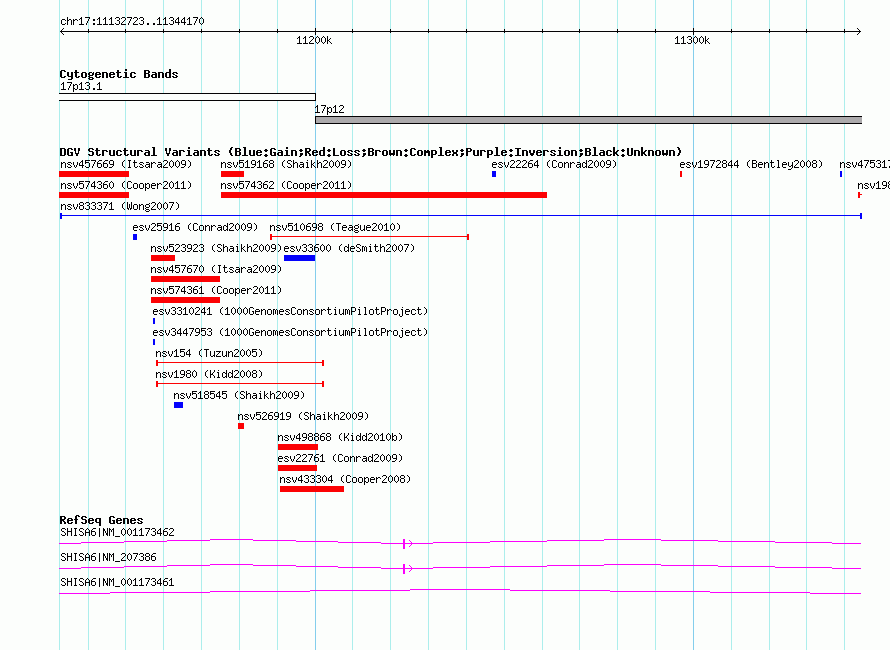Select the blue esv33600 gain bar
Image resolution: width=890 pixels, height=650 pixels.
point(300,258)
